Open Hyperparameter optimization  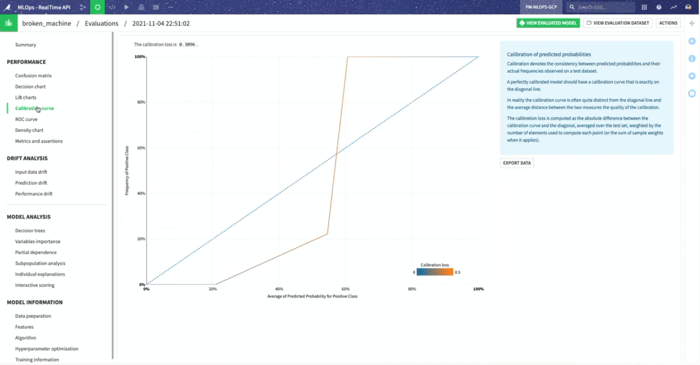(x=47, y=349)
